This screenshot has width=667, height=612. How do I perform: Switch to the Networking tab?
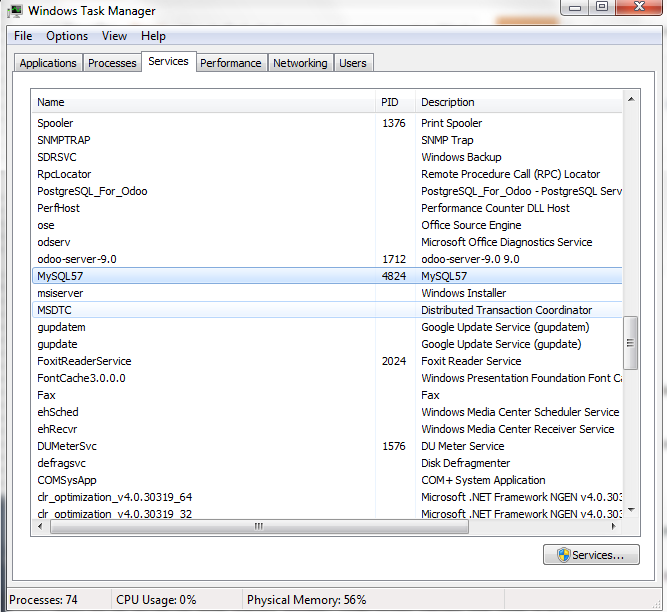pos(300,63)
